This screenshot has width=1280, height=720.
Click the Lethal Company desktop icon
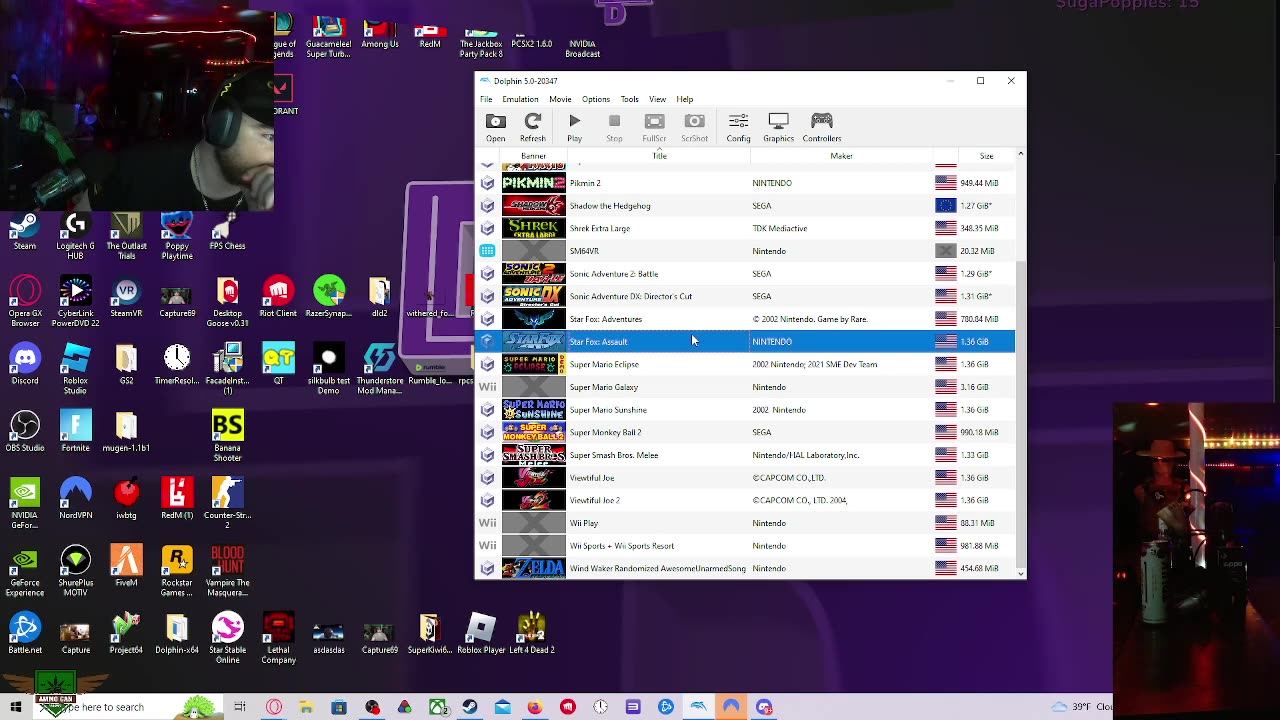click(x=278, y=639)
